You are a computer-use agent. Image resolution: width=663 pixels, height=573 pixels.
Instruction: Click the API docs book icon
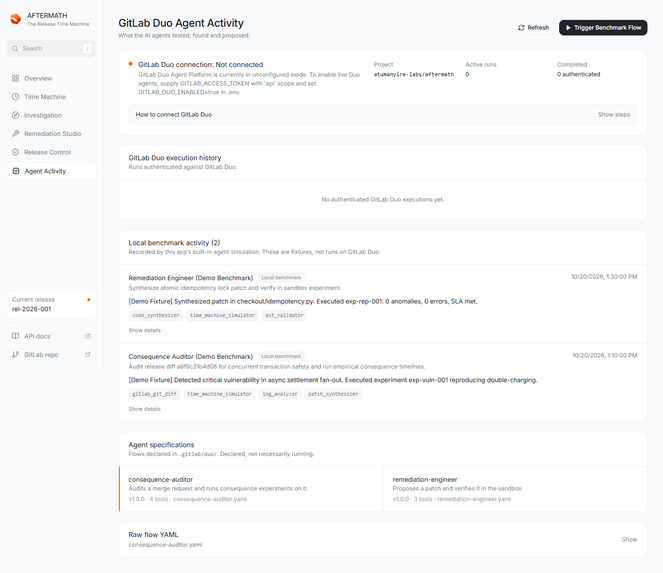[16, 336]
